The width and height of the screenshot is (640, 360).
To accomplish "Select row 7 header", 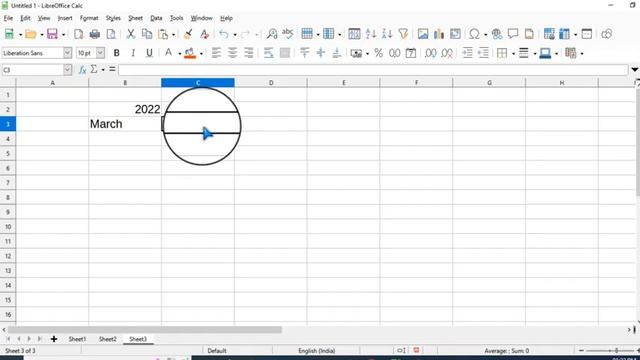I will click(8, 183).
